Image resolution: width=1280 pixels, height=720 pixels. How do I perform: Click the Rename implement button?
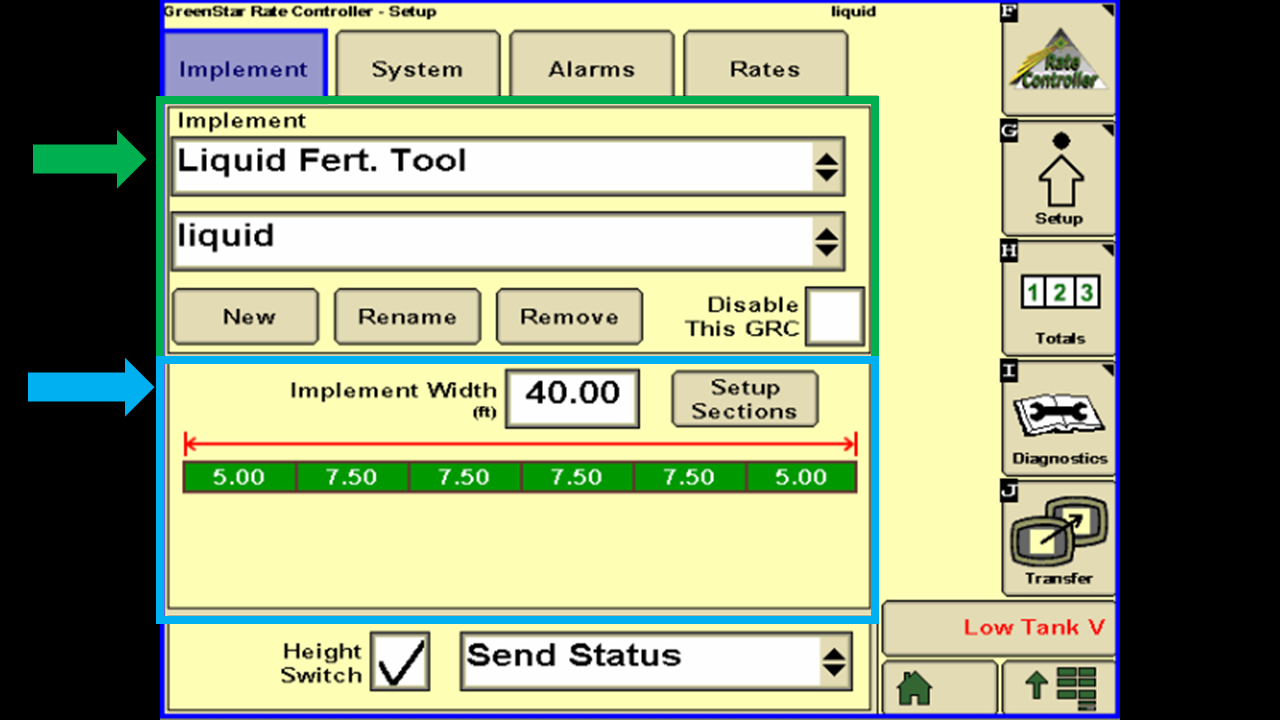coord(407,317)
